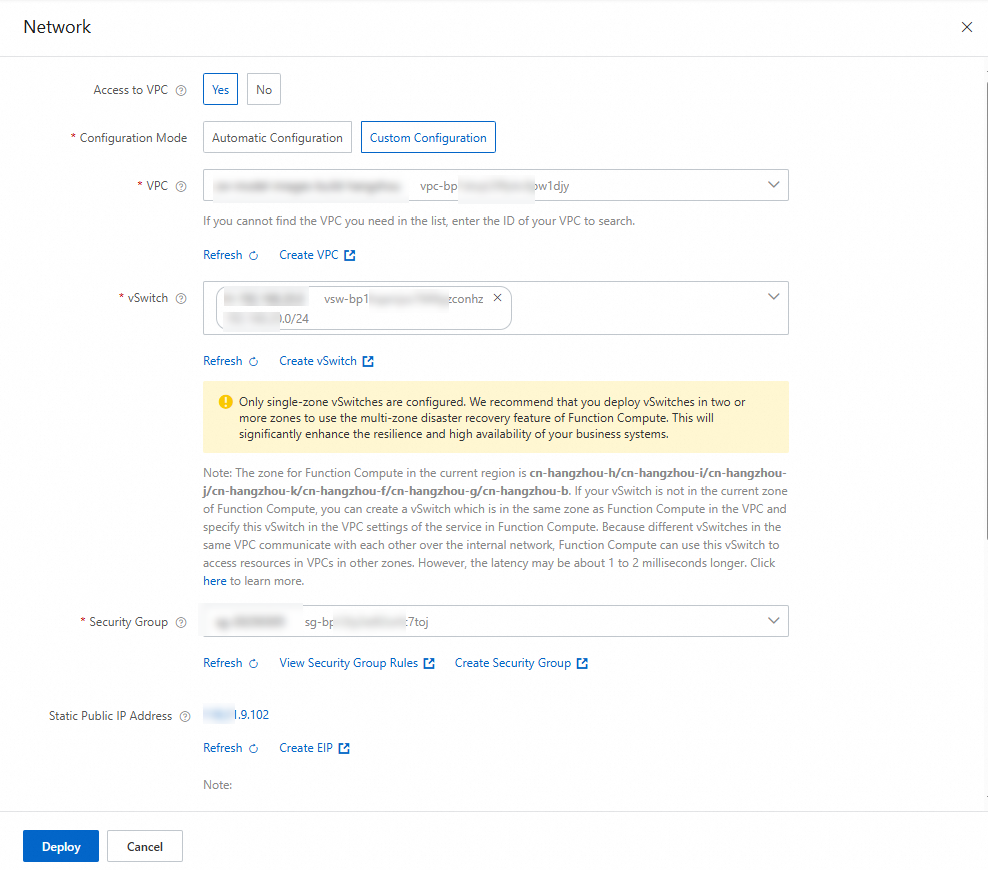The image size is (988, 870).
Task: Click the Configuration Mode label
Action: click(x=133, y=138)
